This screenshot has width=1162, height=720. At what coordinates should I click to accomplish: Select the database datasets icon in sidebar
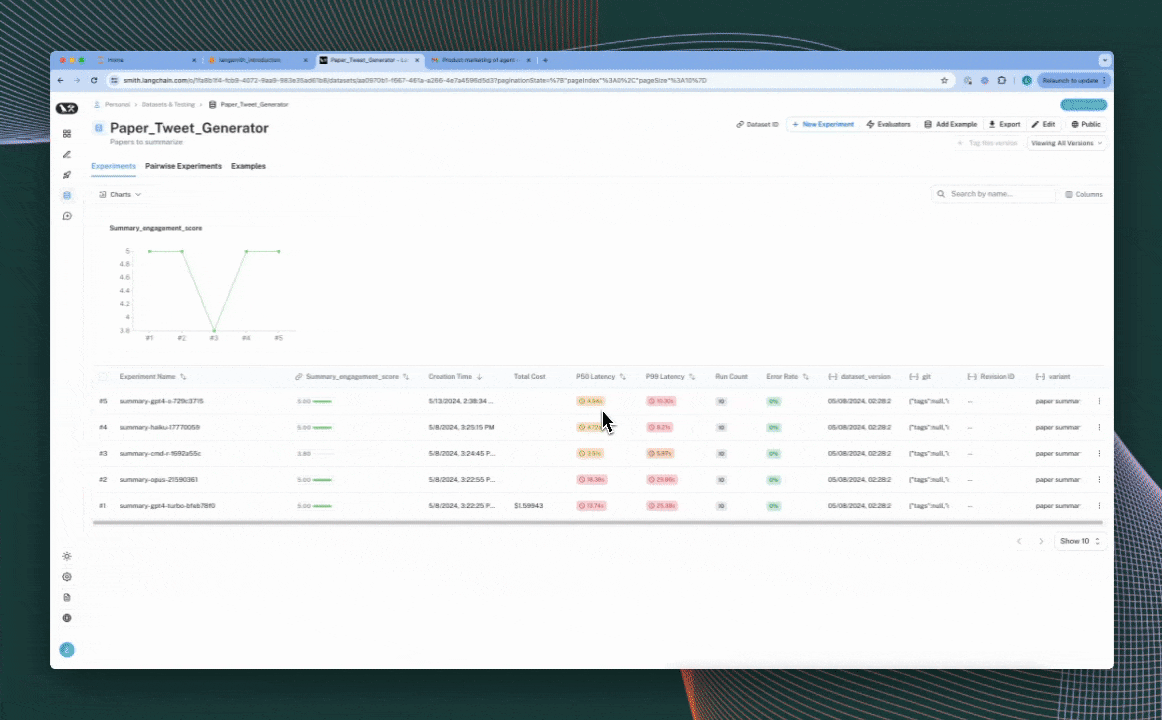(x=67, y=196)
